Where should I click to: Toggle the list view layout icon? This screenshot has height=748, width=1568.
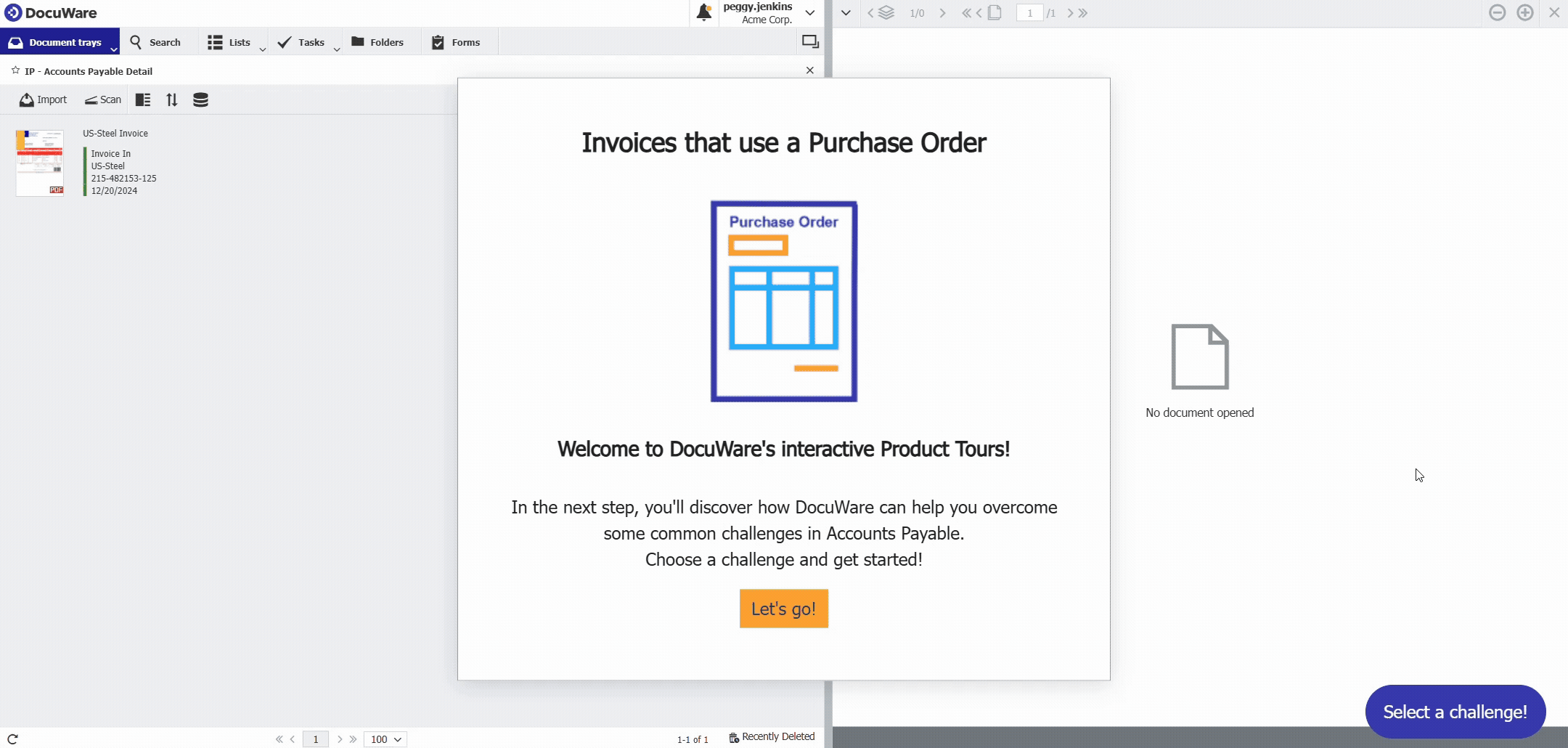click(x=143, y=99)
